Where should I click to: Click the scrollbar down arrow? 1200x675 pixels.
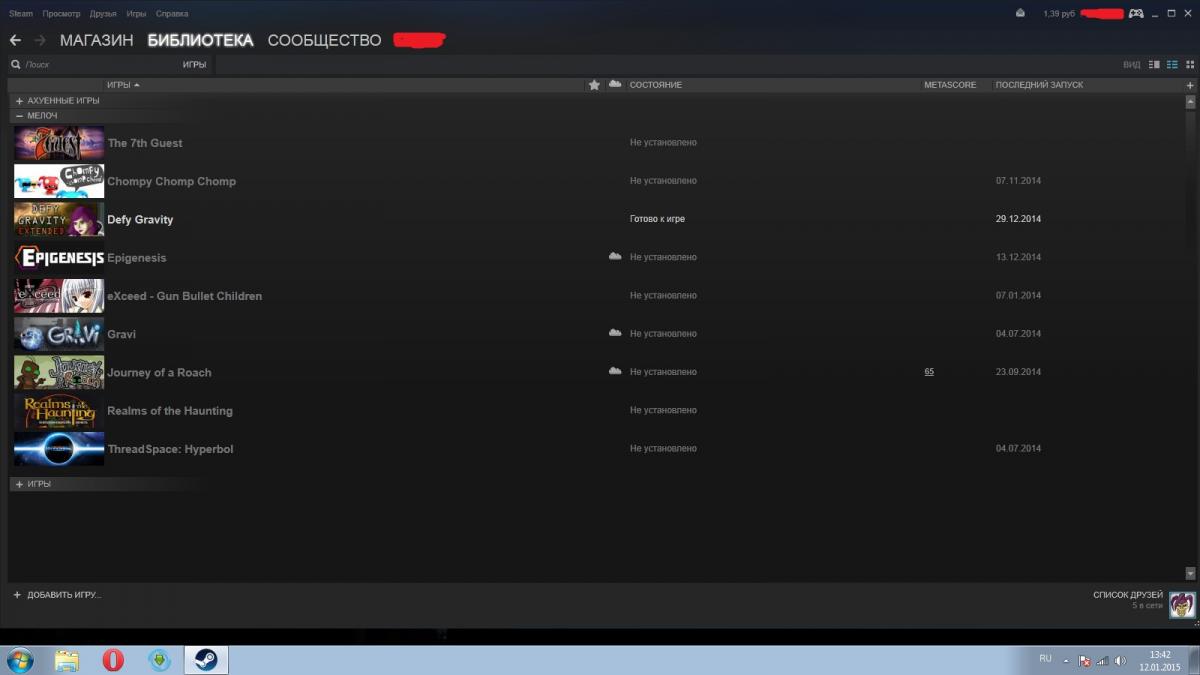click(1190, 573)
